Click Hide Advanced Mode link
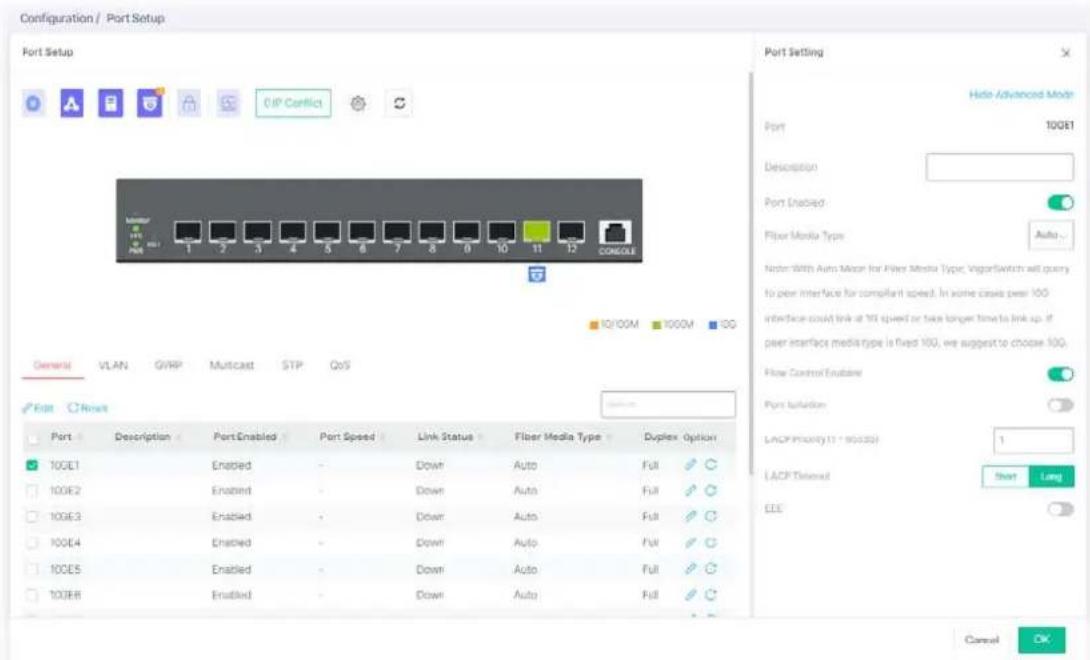This screenshot has height=660, width=1090. [1020, 95]
